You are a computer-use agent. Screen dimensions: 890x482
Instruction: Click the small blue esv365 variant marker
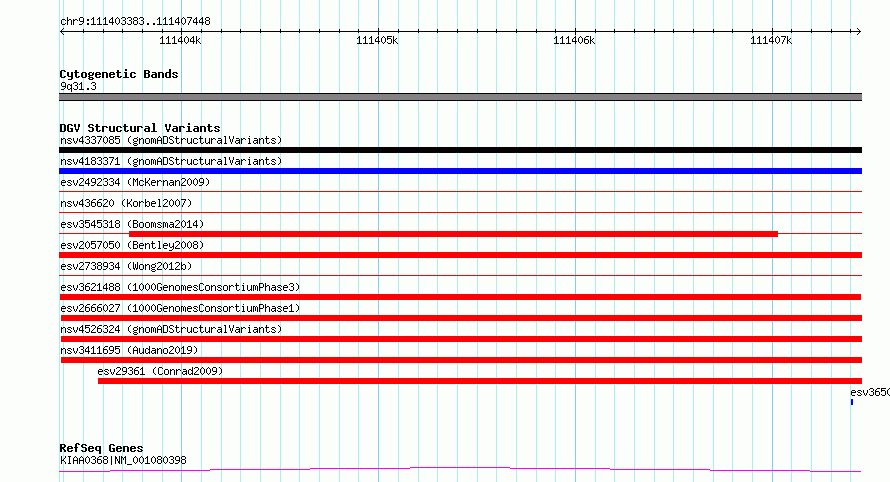pyautogui.click(x=852, y=402)
